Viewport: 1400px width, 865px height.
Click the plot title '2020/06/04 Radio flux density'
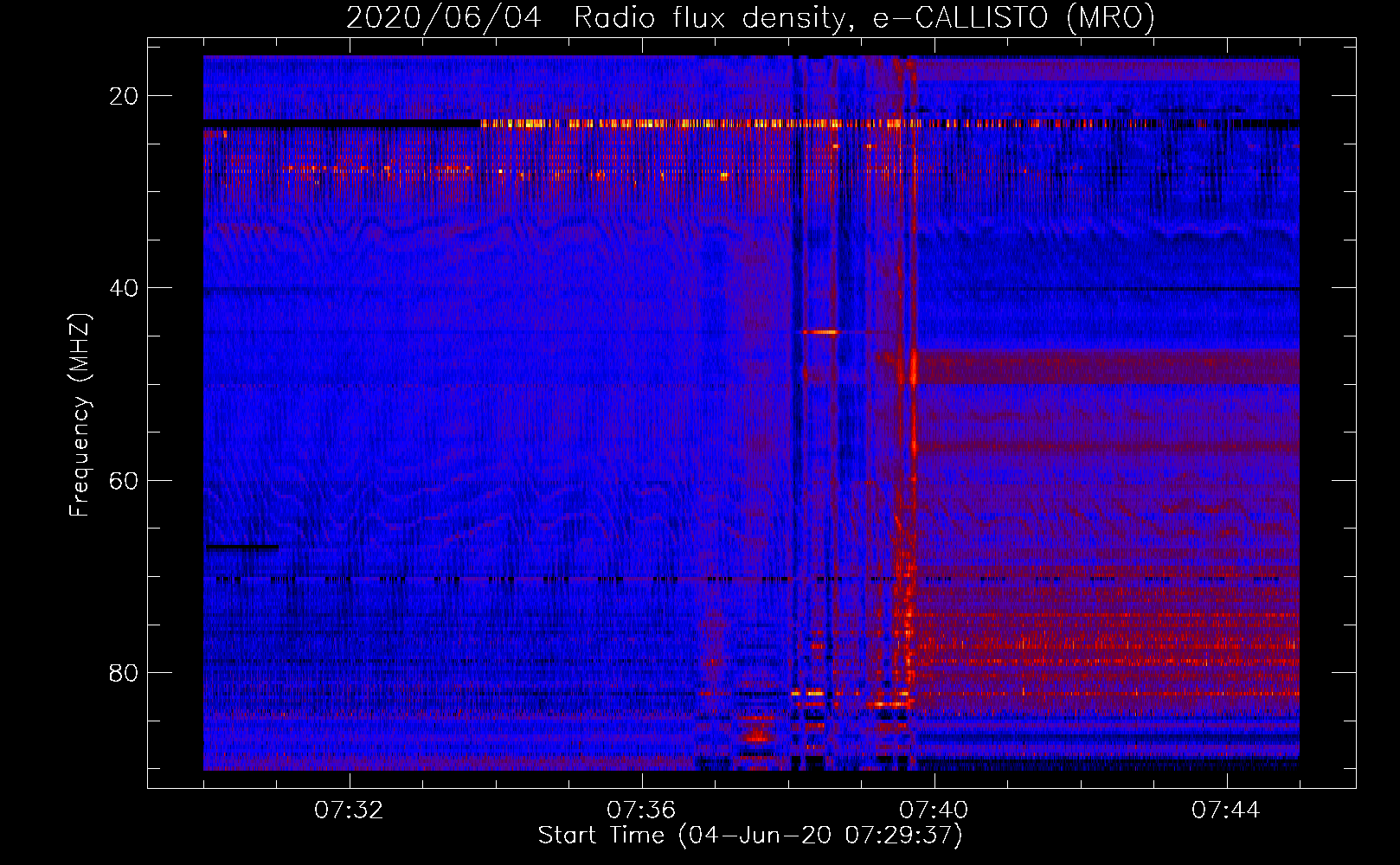point(750,17)
